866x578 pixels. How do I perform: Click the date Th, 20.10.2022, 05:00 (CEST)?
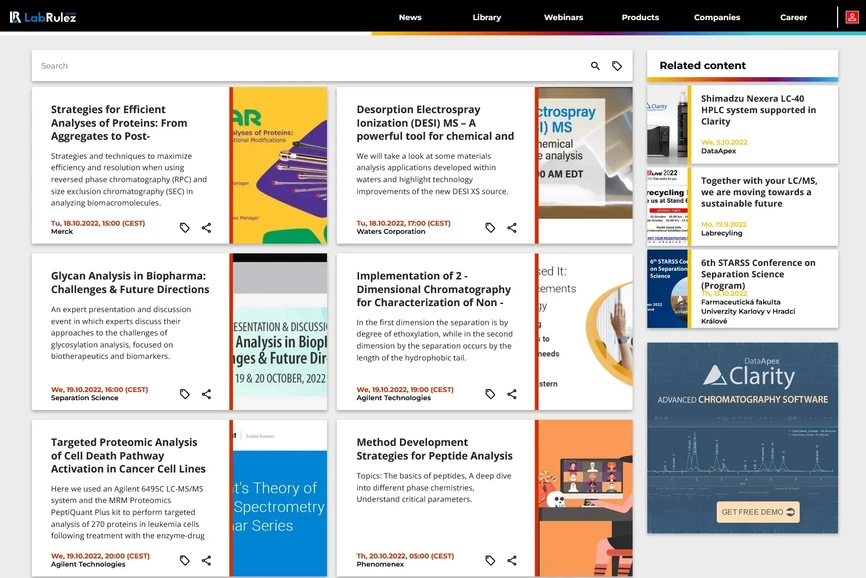[x=405, y=556]
